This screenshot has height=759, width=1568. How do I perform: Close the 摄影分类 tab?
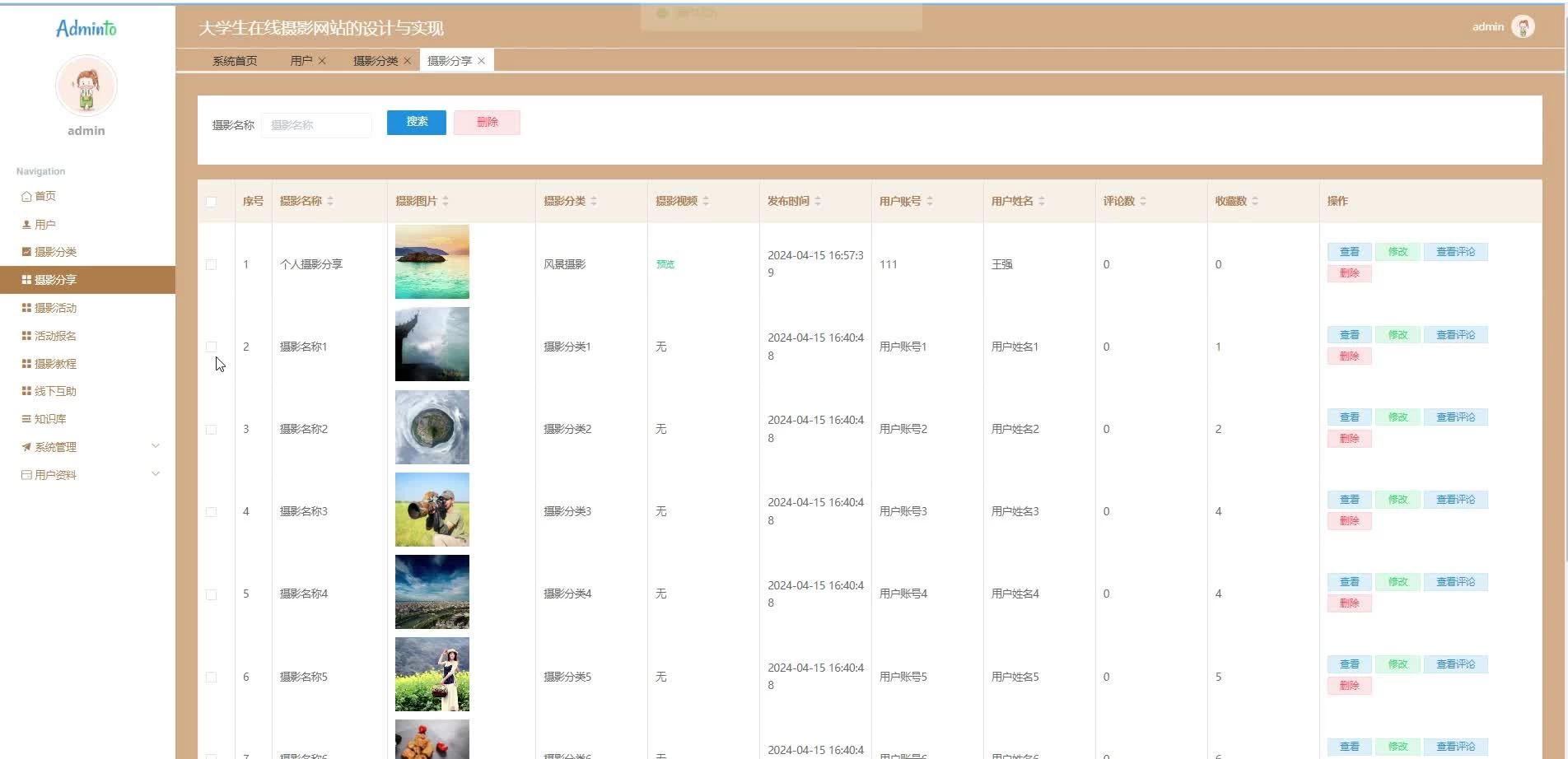click(x=407, y=61)
